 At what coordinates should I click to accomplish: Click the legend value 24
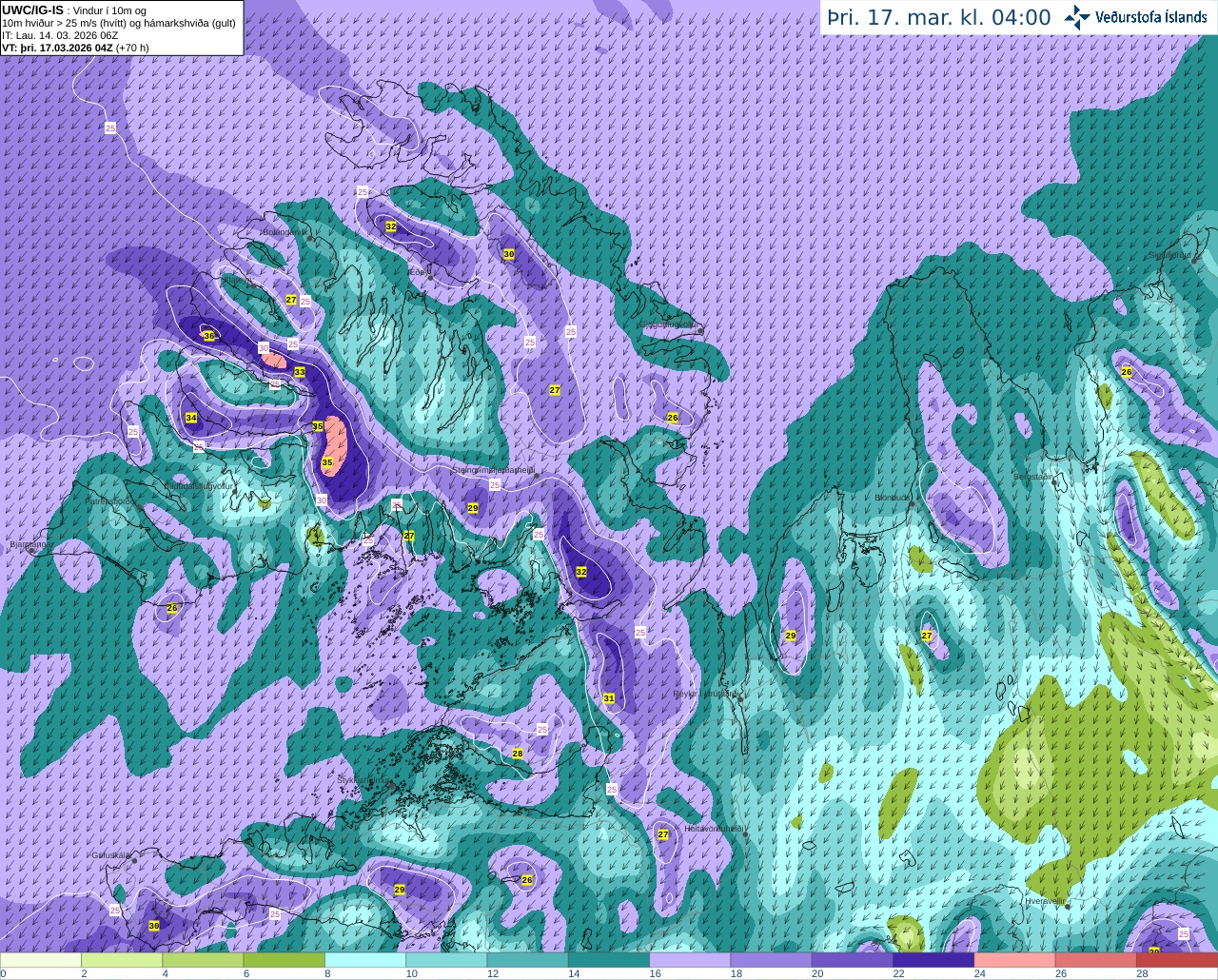979,973
